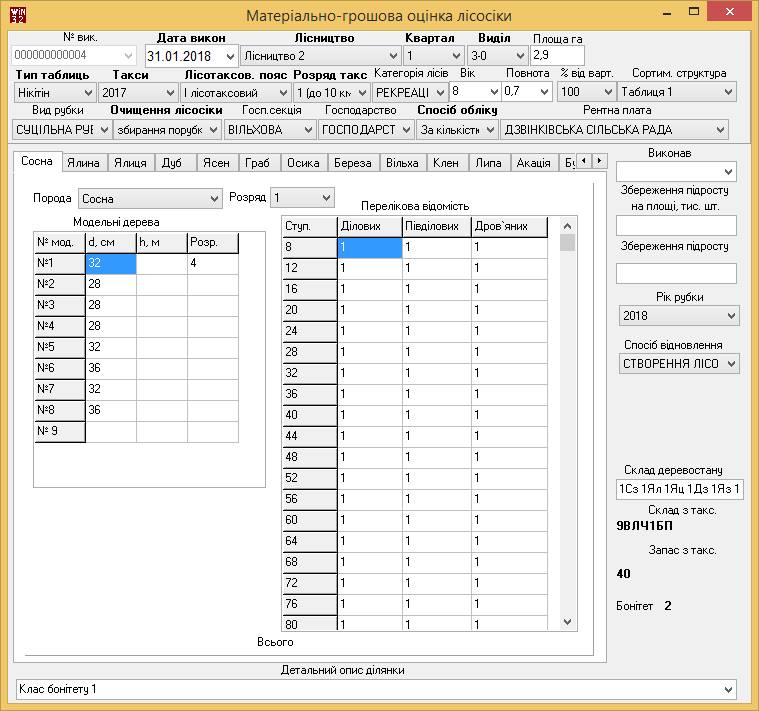Switch to the Липа tab
The width and height of the screenshot is (759, 711).
tap(488, 163)
